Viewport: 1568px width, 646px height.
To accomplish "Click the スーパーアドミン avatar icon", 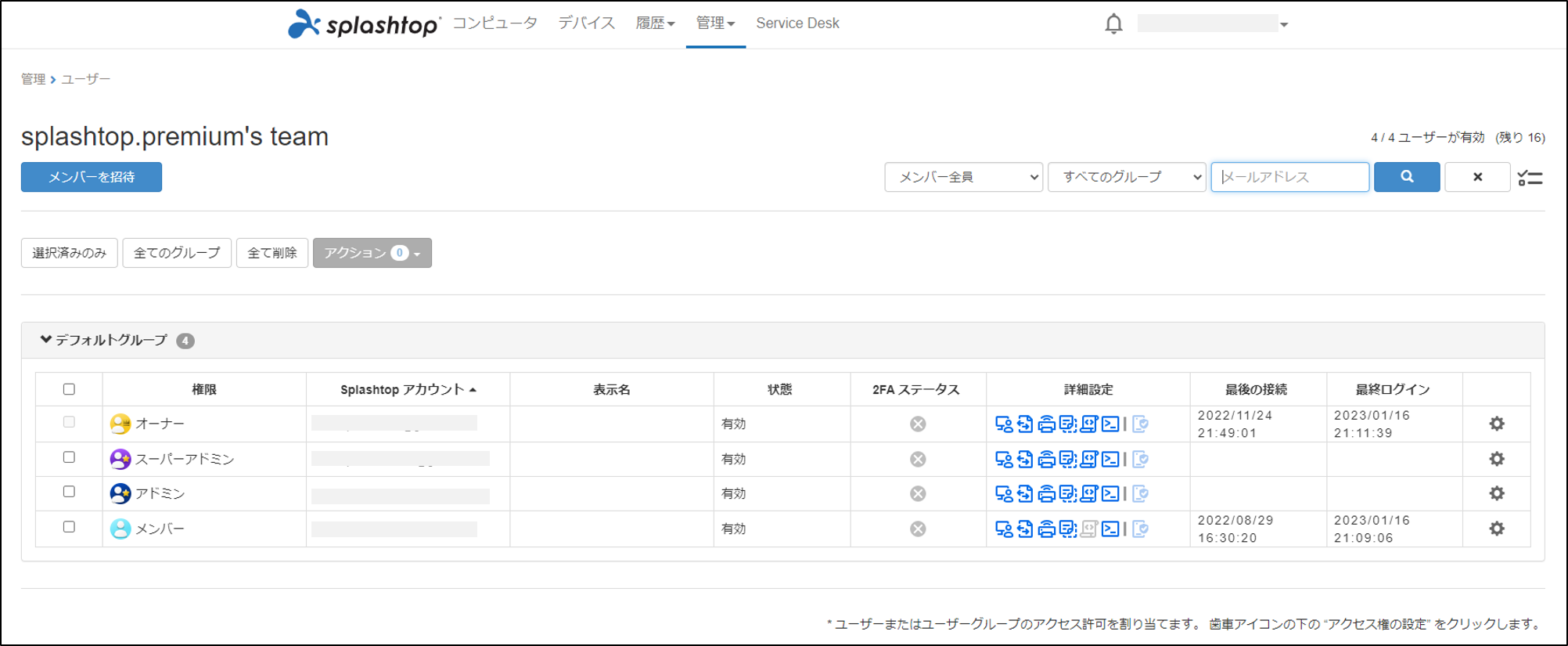I will (x=120, y=459).
